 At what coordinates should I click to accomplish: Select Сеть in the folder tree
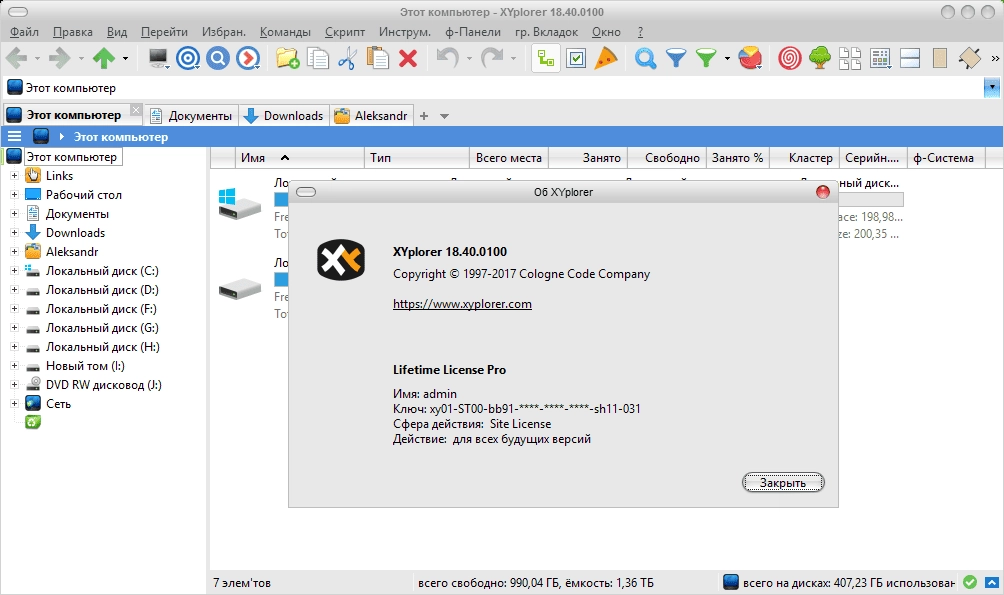pos(58,403)
